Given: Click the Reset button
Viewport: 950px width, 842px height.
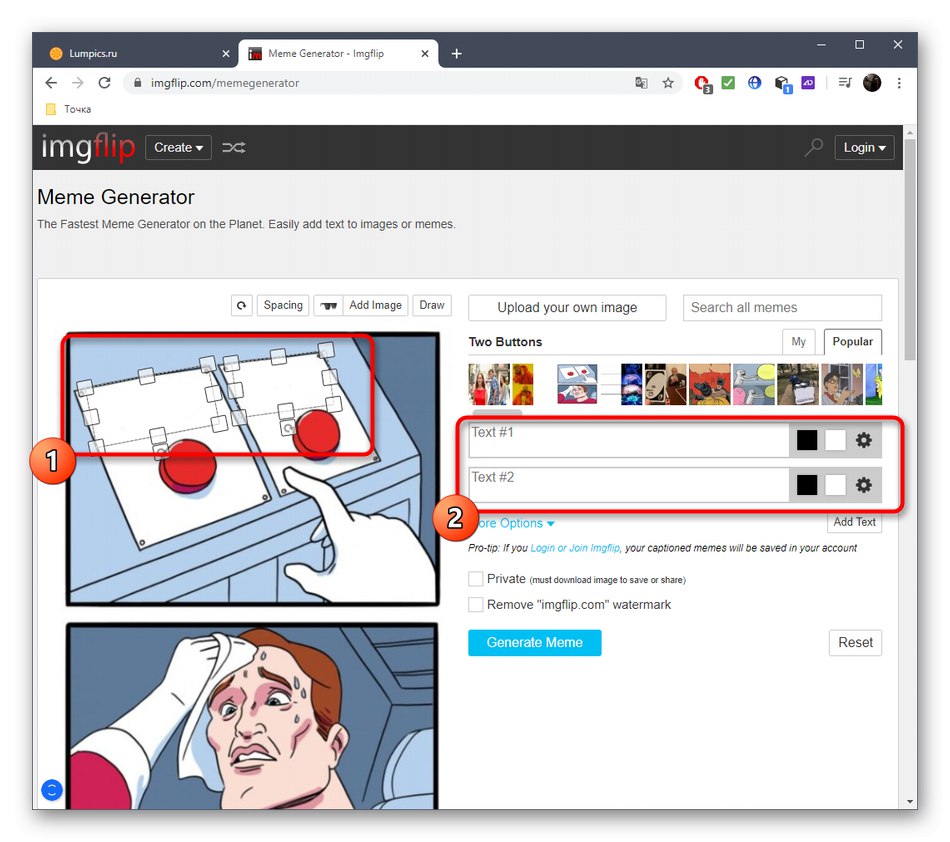Looking at the screenshot, I should [x=855, y=643].
